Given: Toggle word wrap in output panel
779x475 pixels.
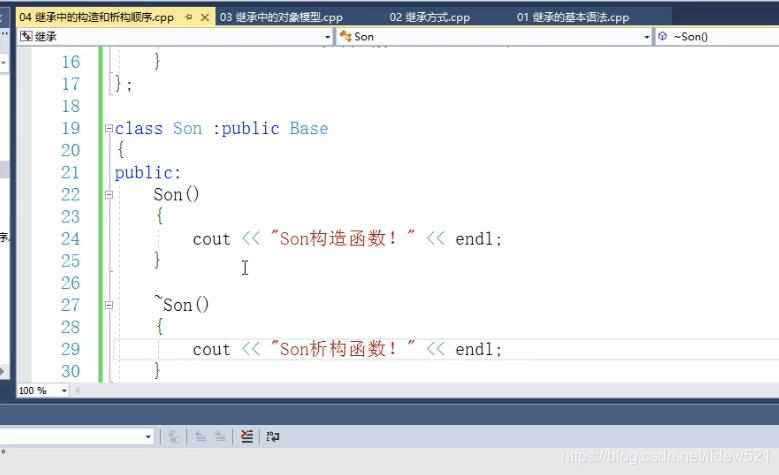Looking at the screenshot, I should click(272, 437).
